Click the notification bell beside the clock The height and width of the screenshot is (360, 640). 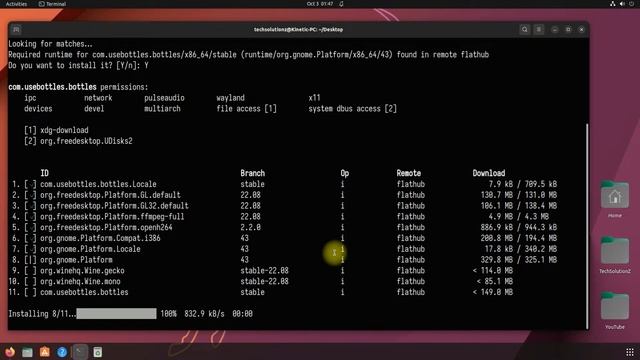tap(341, 4)
